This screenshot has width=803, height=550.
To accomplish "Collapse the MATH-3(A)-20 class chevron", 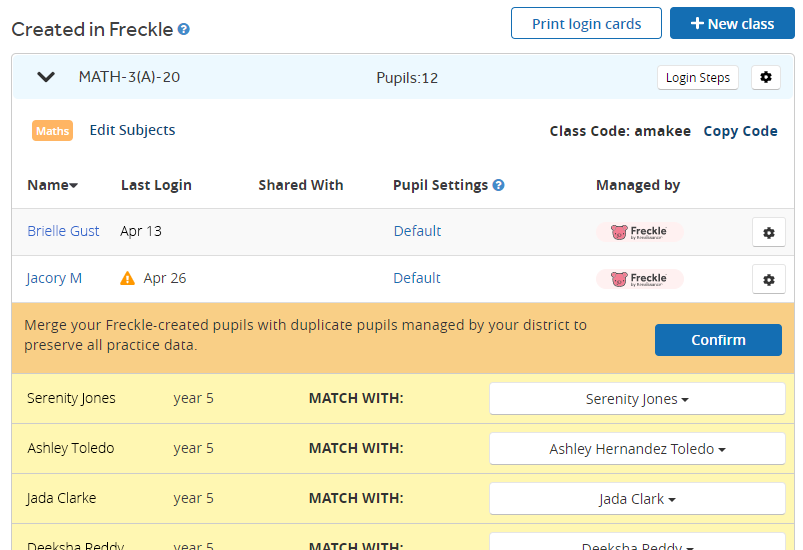I will tap(46, 77).
